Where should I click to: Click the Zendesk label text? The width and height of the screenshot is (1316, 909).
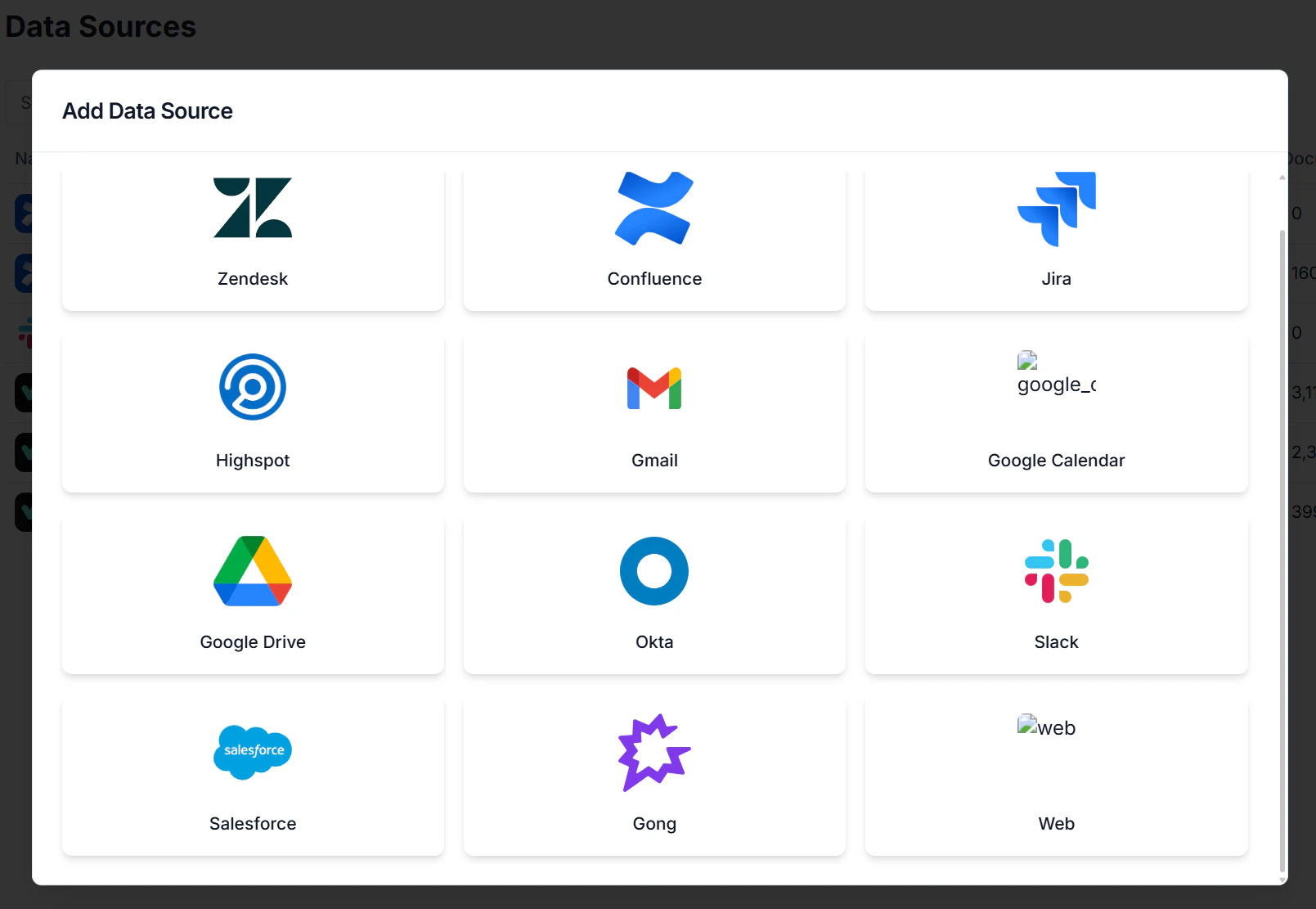[253, 279]
